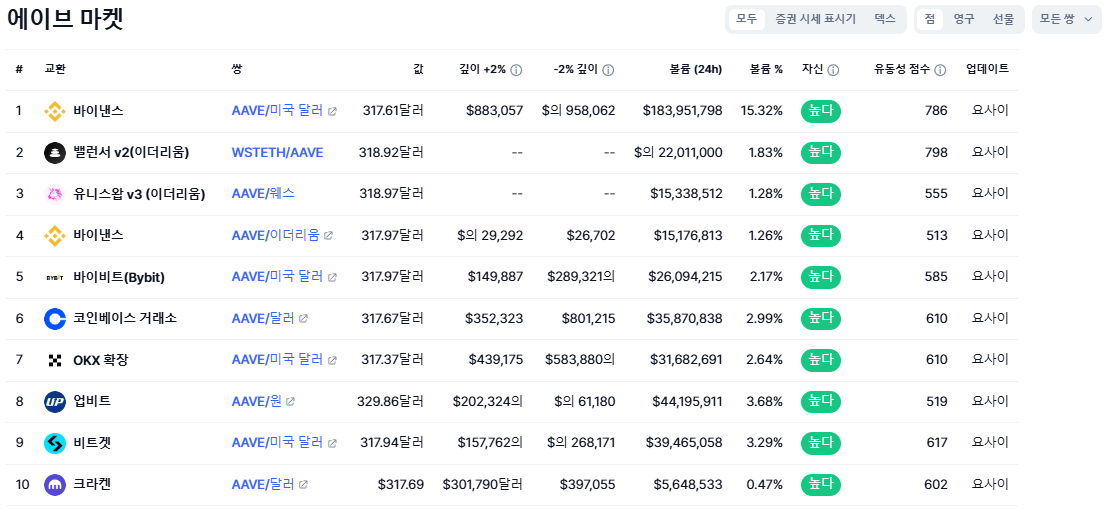Click external link icon on Coinbase row pair
The image size is (1112, 510).
click(x=304, y=318)
